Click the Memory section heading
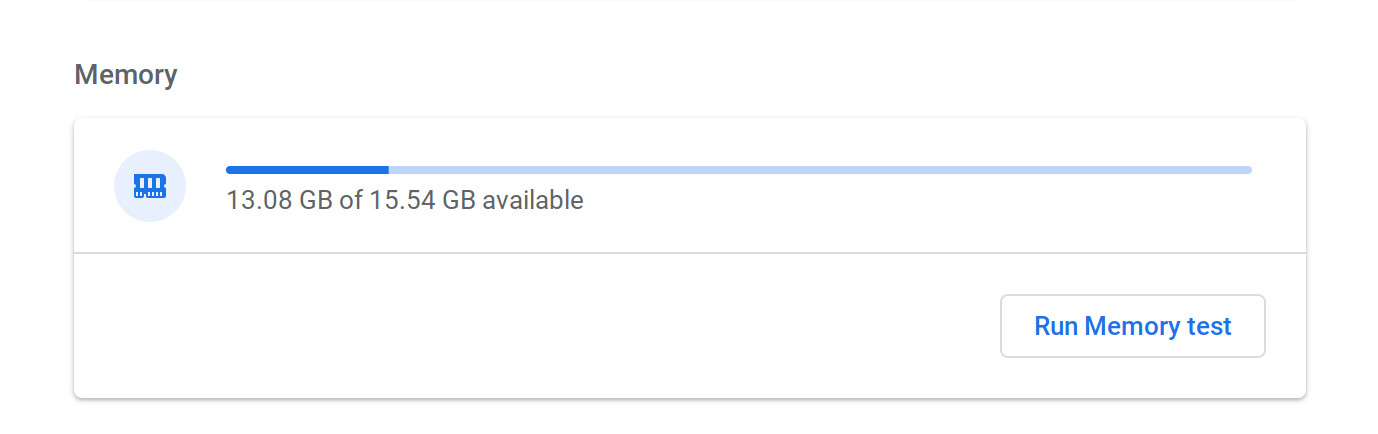 [x=126, y=75]
